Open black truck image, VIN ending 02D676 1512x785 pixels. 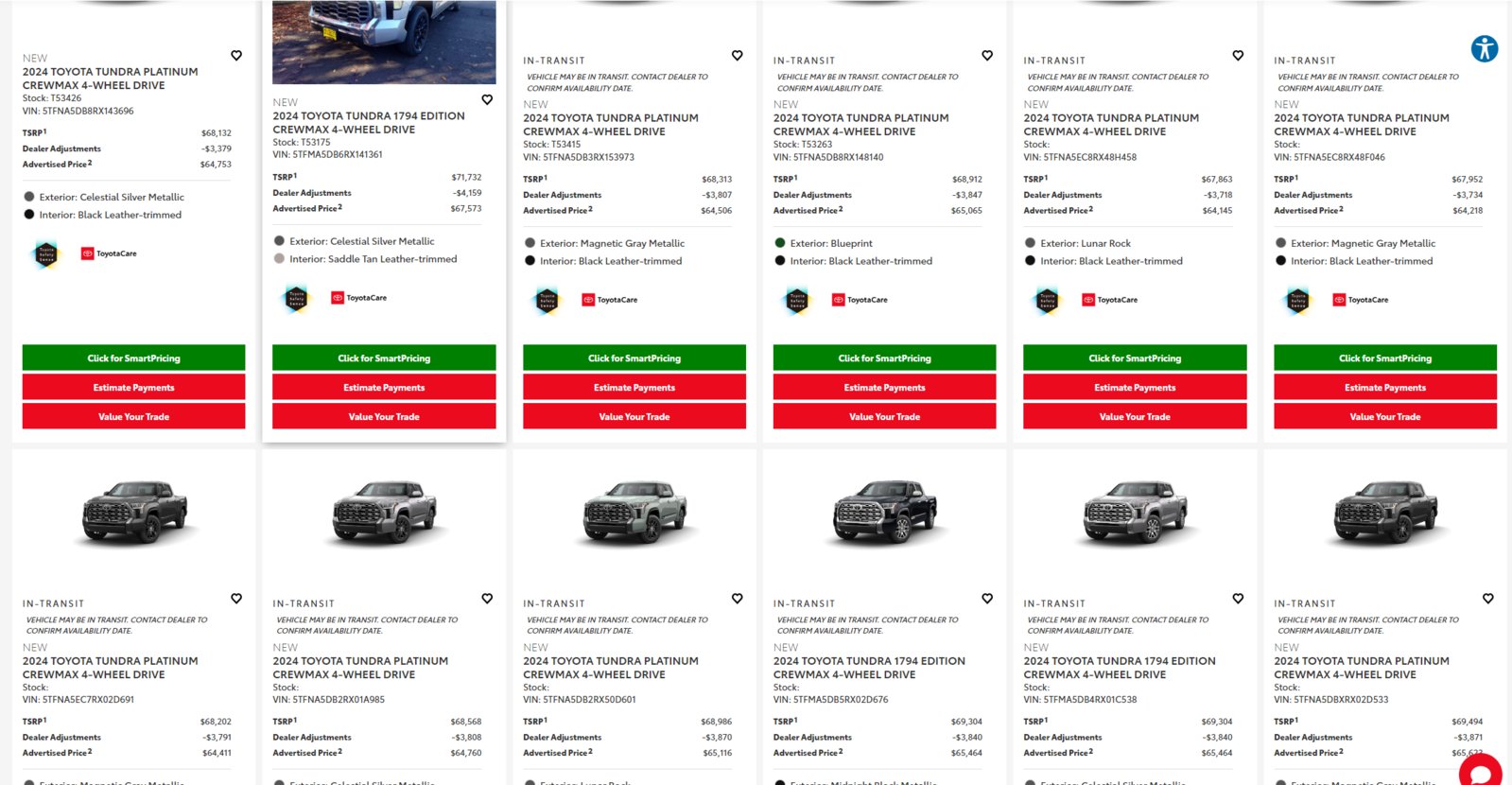coord(885,512)
